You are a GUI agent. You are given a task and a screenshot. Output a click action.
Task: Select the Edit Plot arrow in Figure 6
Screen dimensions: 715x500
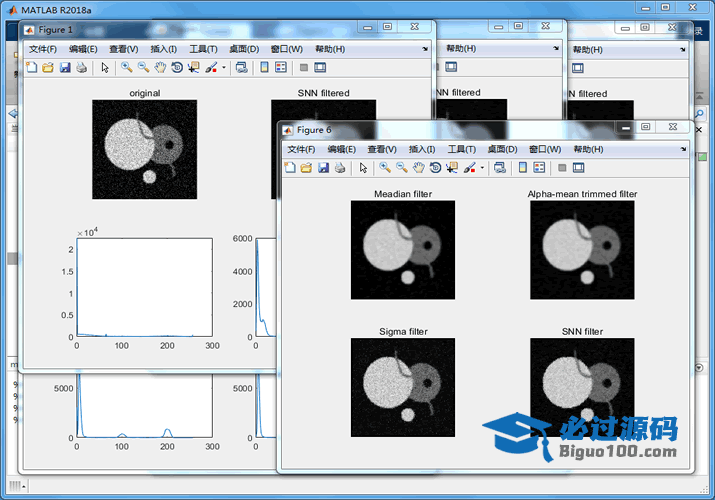pyautogui.click(x=363, y=168)
